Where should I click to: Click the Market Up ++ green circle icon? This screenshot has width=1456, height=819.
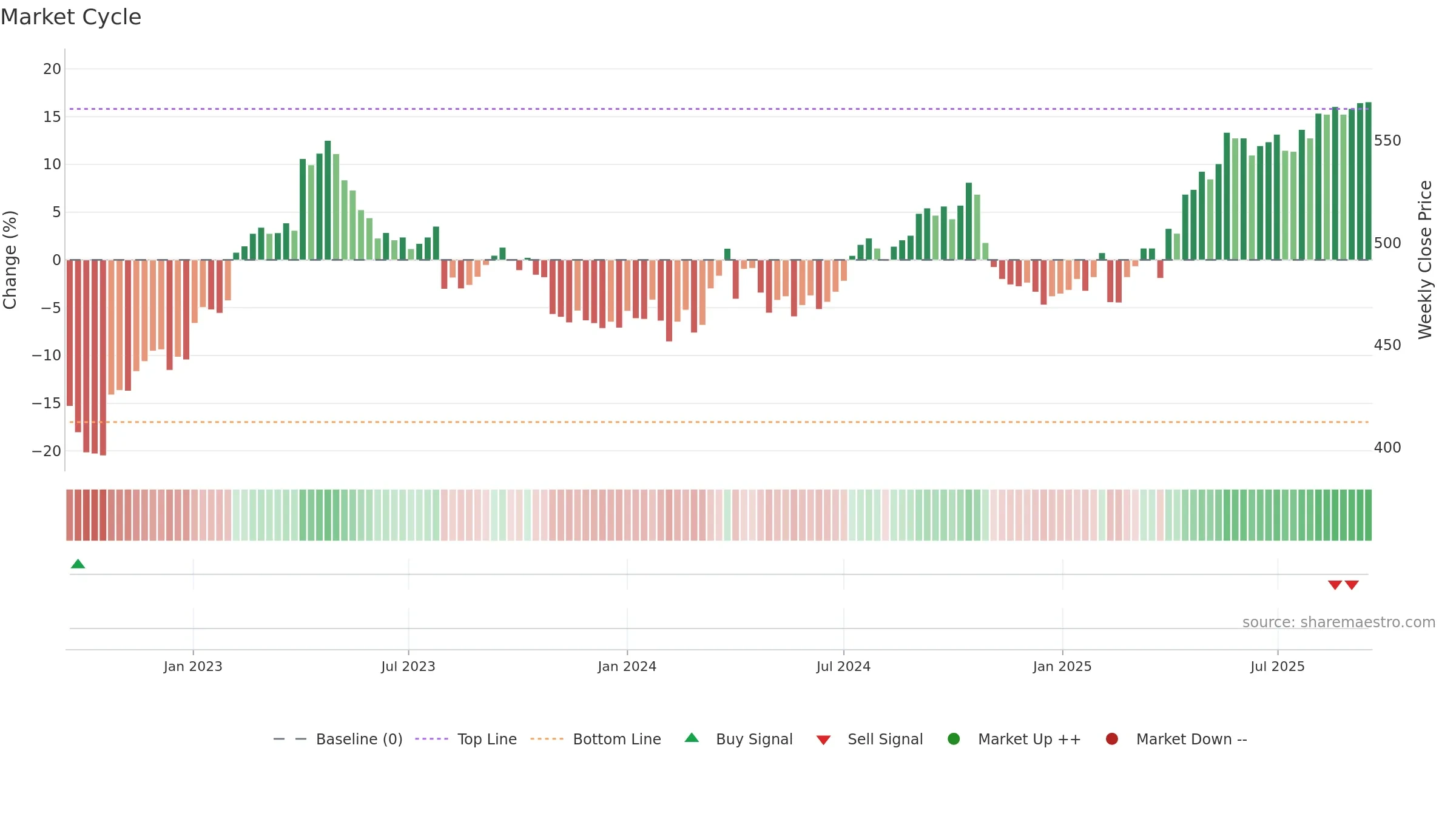point(954,739)
